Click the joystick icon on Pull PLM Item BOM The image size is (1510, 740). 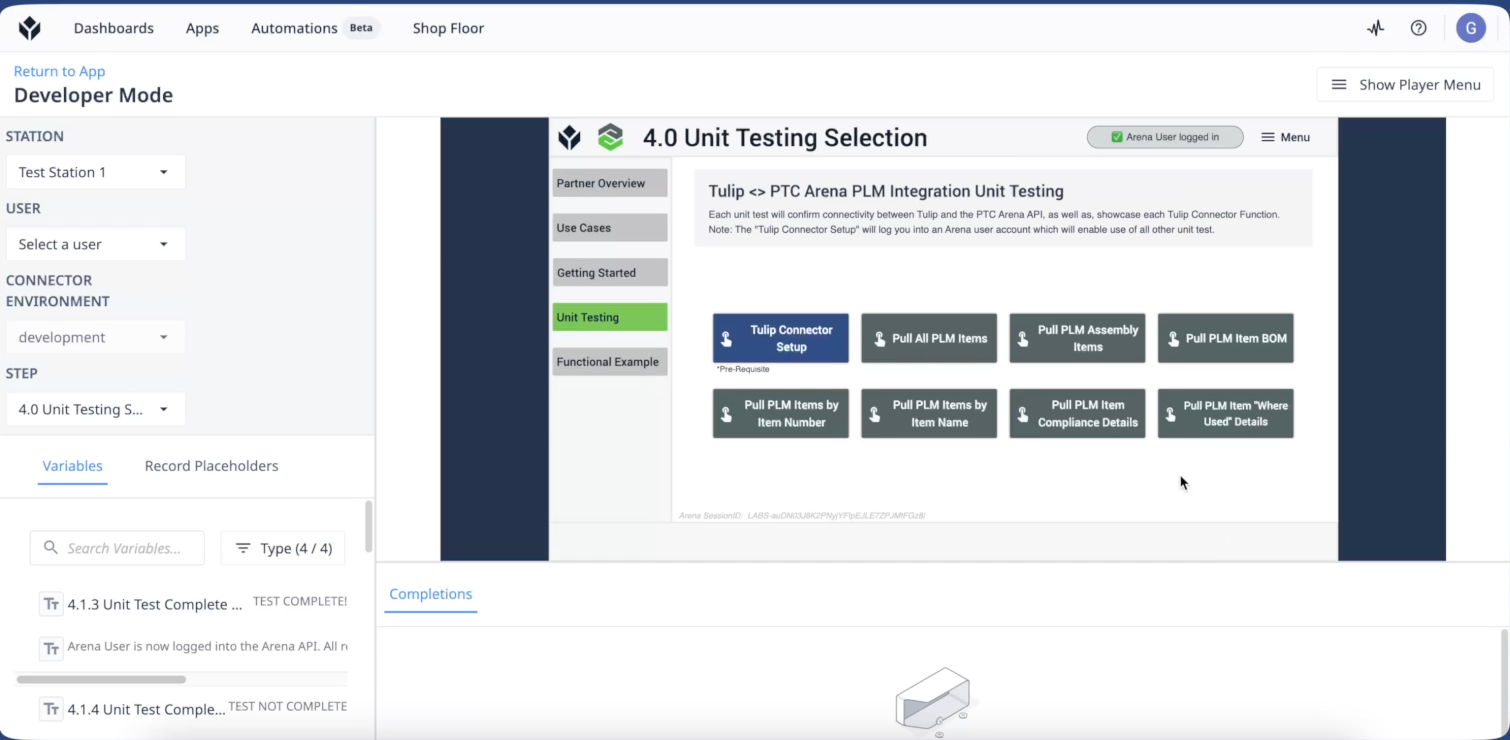coord(1172,338)
